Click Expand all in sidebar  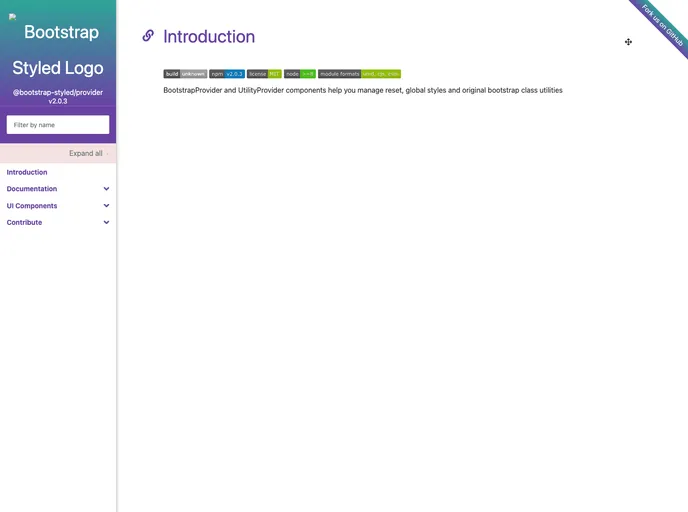[x=86, y=153]
